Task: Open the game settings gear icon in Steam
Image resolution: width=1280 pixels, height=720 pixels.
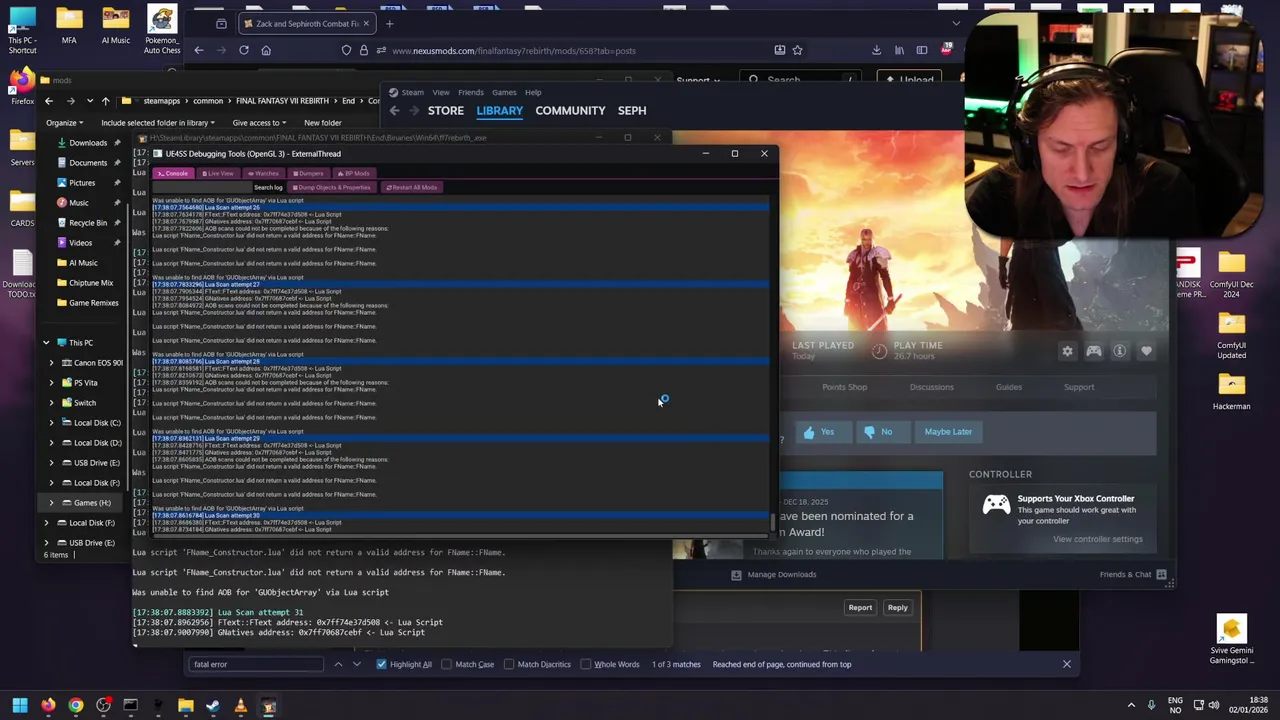Action: (x=1067, y=351)
